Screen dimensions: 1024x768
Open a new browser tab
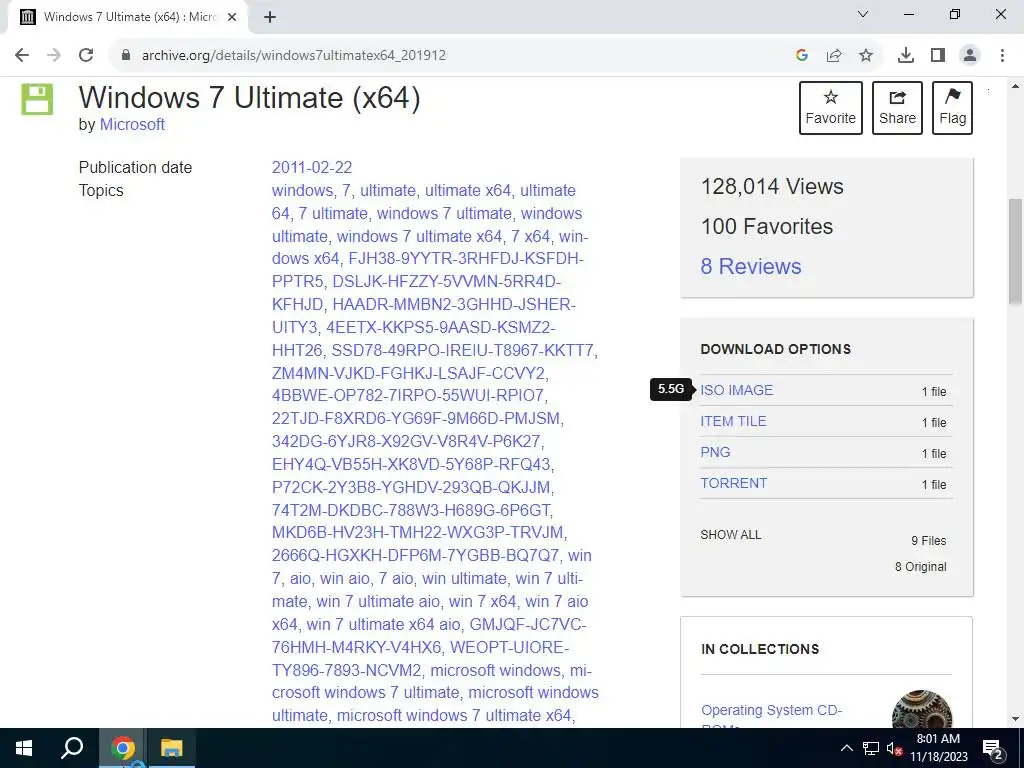270,17
